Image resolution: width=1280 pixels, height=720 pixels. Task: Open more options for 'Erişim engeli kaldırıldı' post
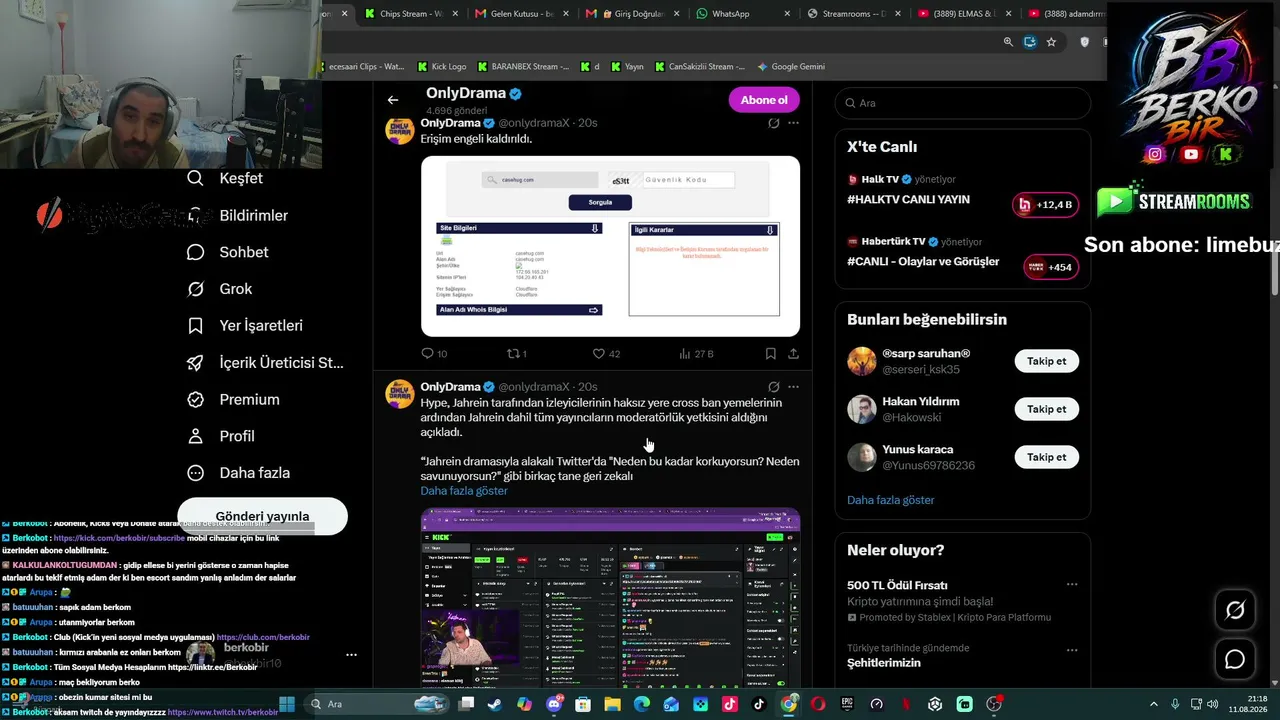tap(793, 123)
